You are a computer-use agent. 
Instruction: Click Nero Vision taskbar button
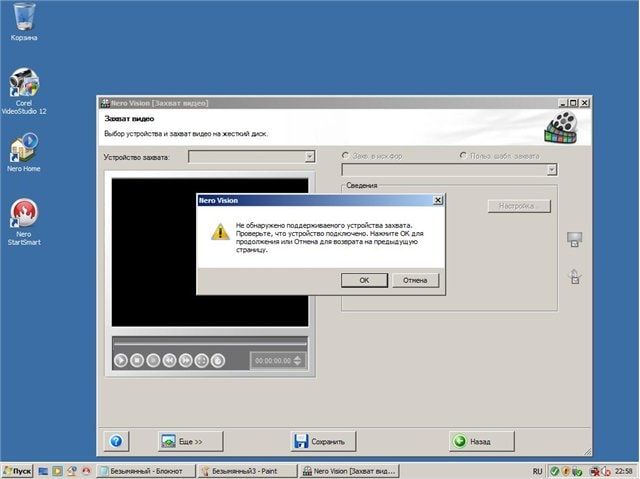pos(349,471)
